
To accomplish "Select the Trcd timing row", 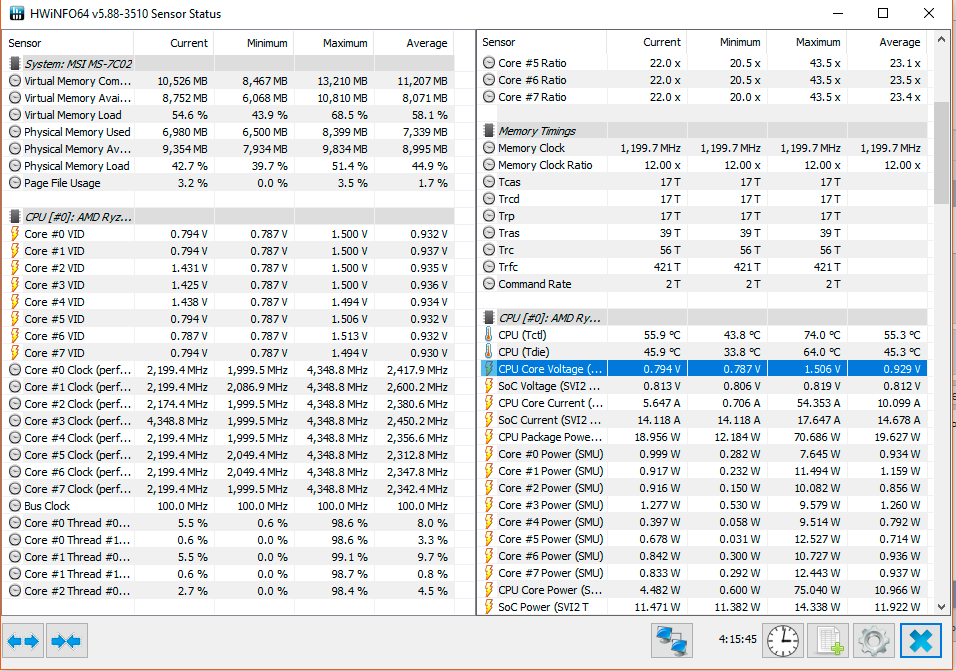I will point(704,199).
